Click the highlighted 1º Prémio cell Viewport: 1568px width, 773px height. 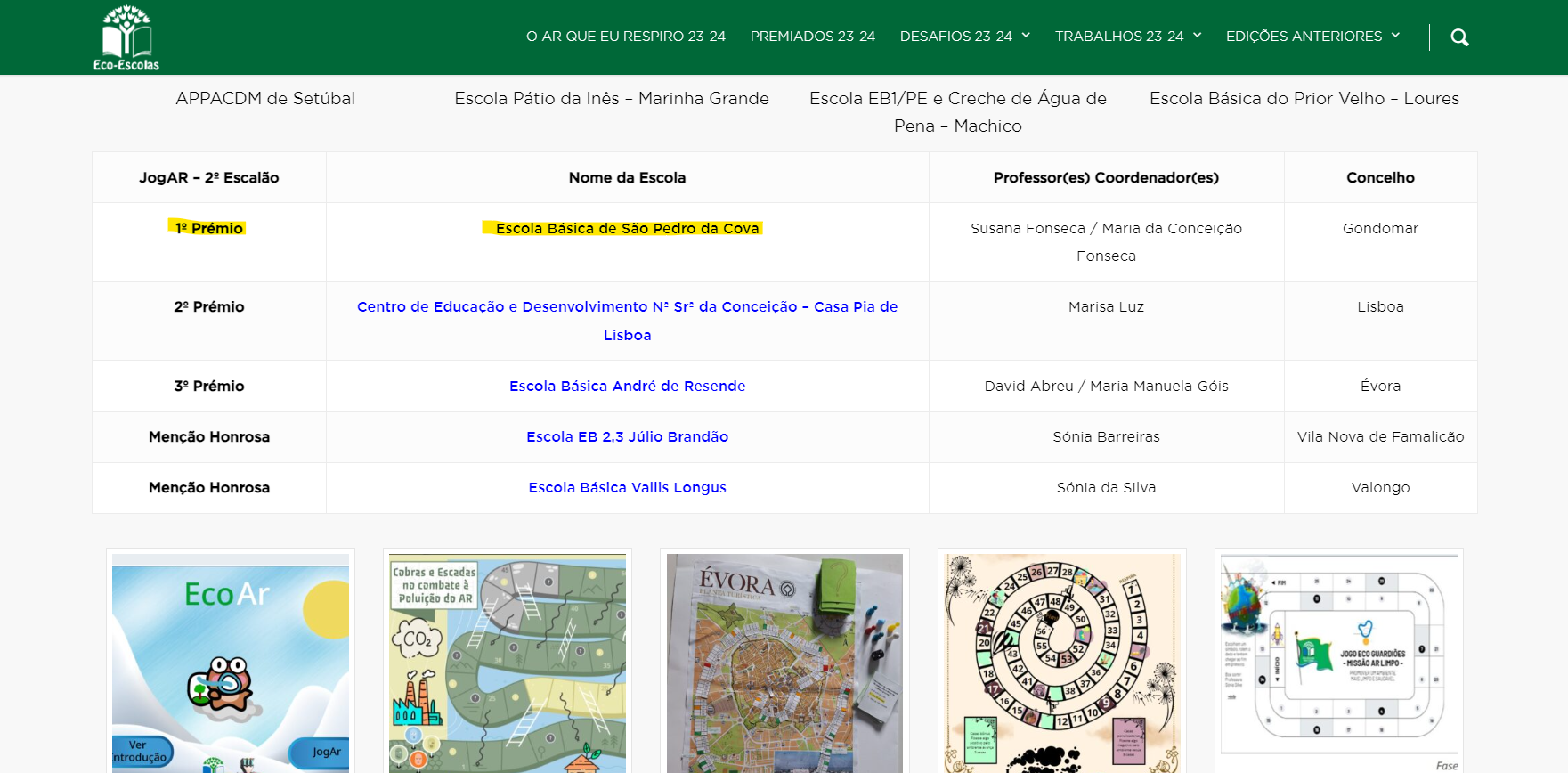pos(208,229)
